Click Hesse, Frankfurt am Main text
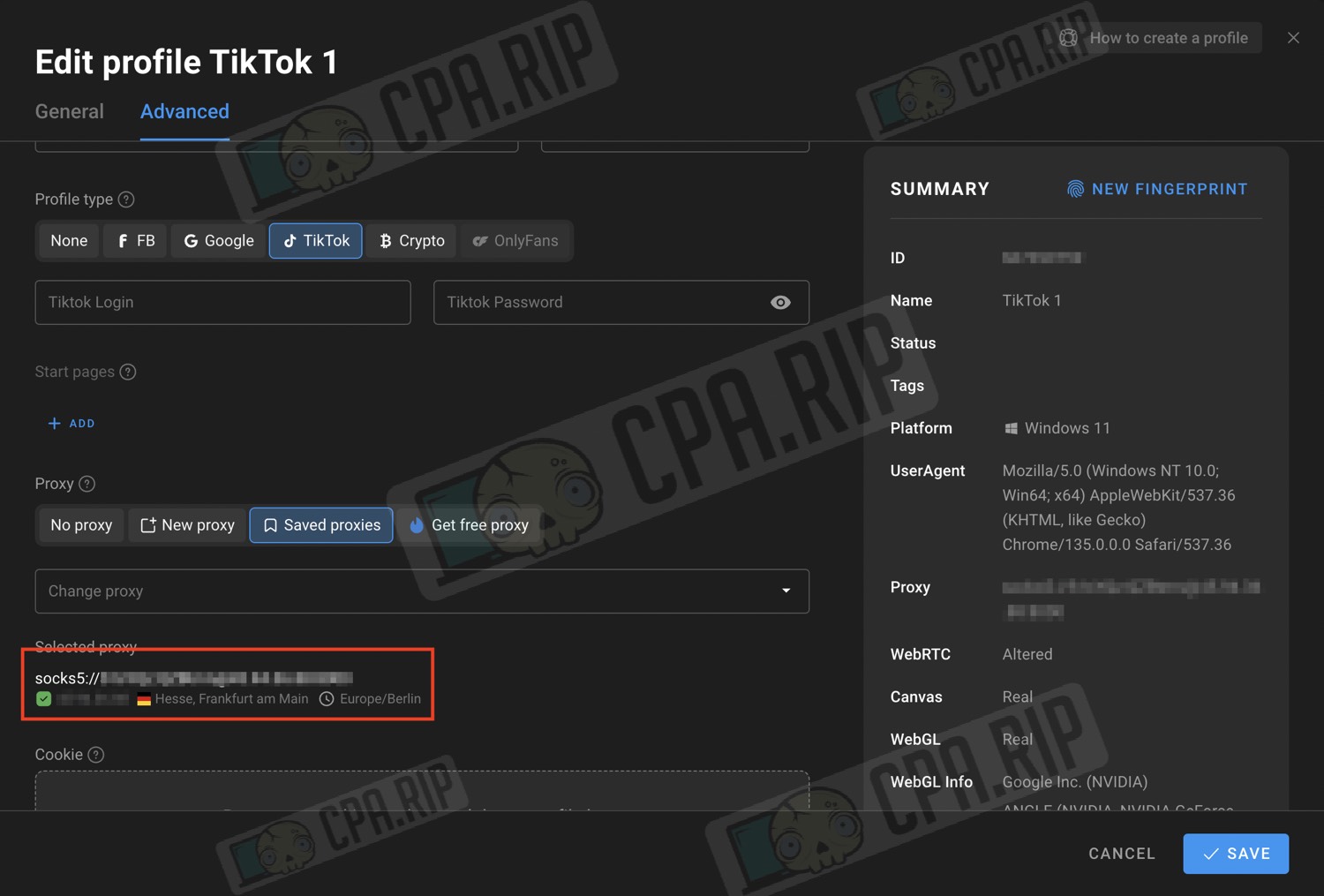 tap(231, 699)
